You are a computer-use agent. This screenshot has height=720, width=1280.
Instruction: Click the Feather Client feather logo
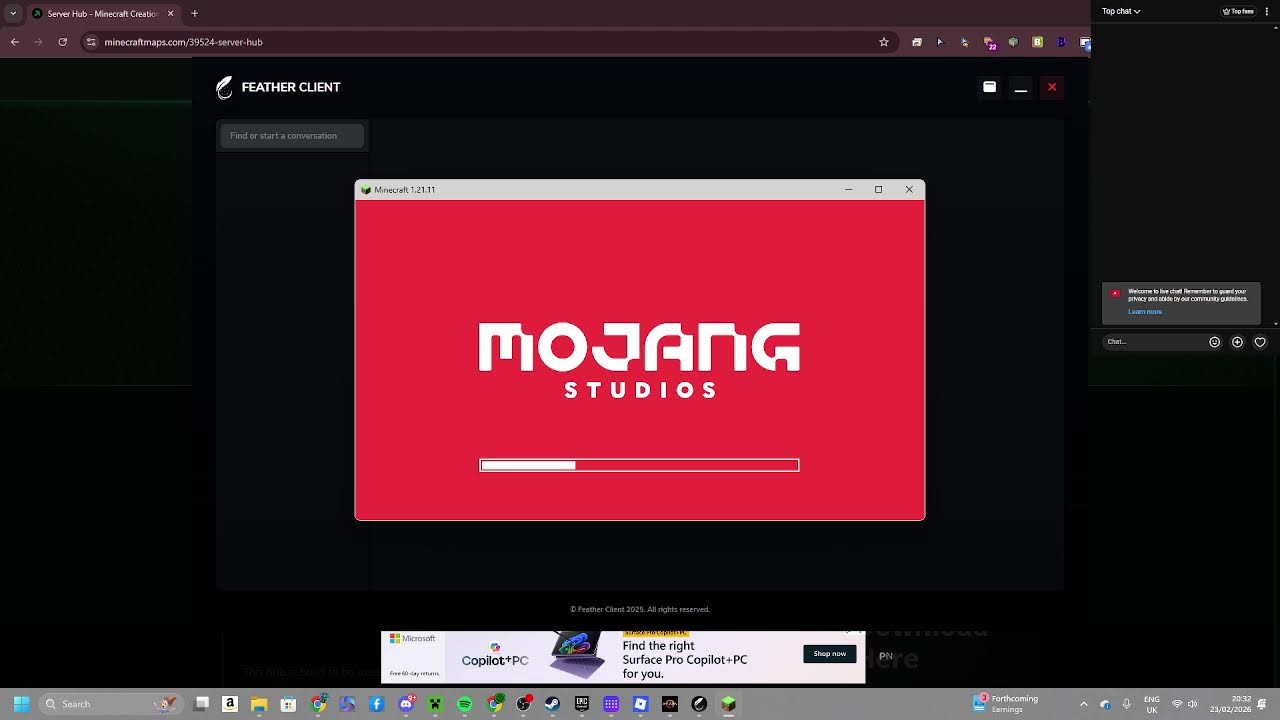[x=225, y=88]
